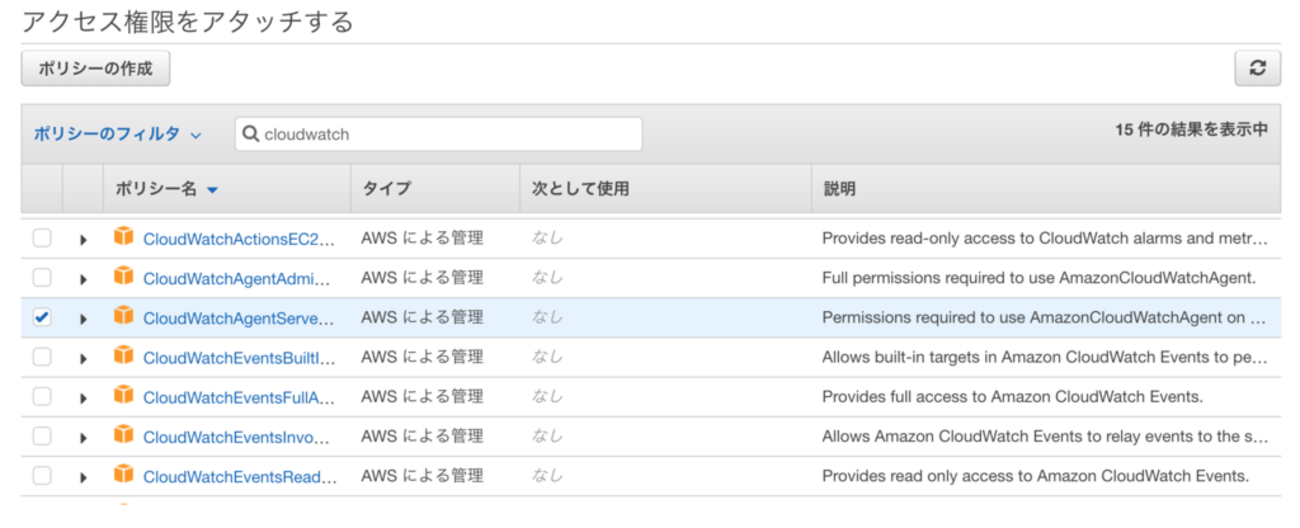Open the ポリシーのフィルタ dropdown

pos(117,134)
